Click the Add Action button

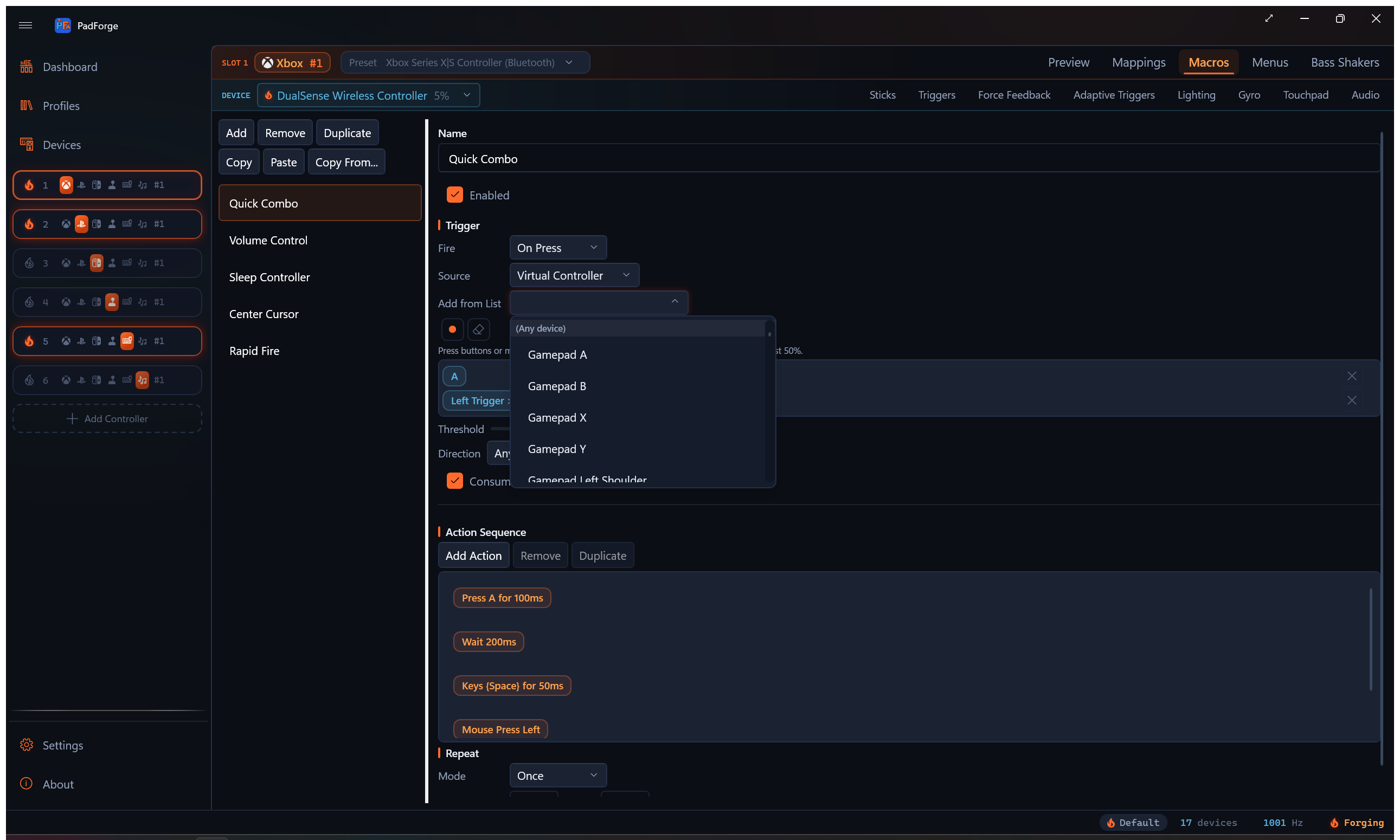[x=473, y=556]
